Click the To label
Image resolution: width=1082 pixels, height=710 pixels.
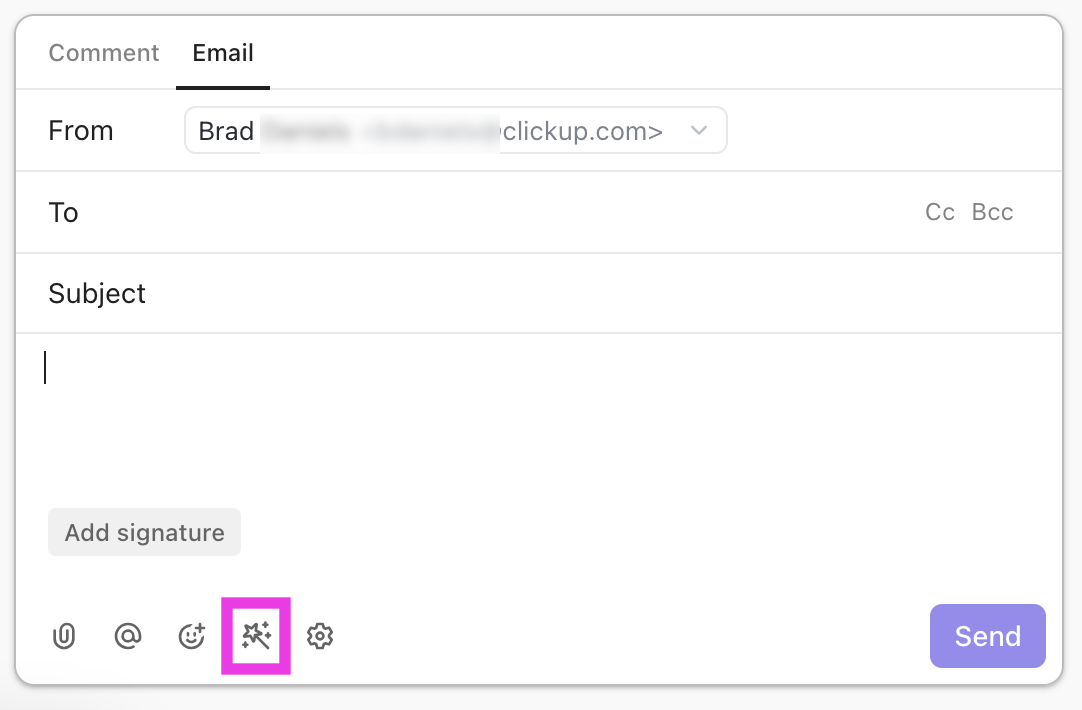click(x=63, y=212)
